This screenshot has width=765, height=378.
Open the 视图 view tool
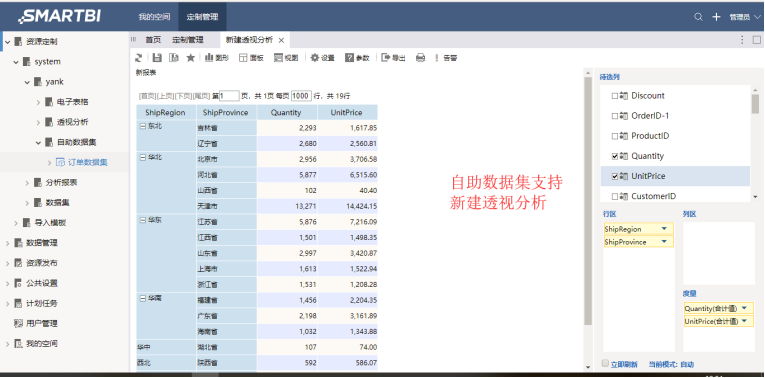(x=286, y=58)
